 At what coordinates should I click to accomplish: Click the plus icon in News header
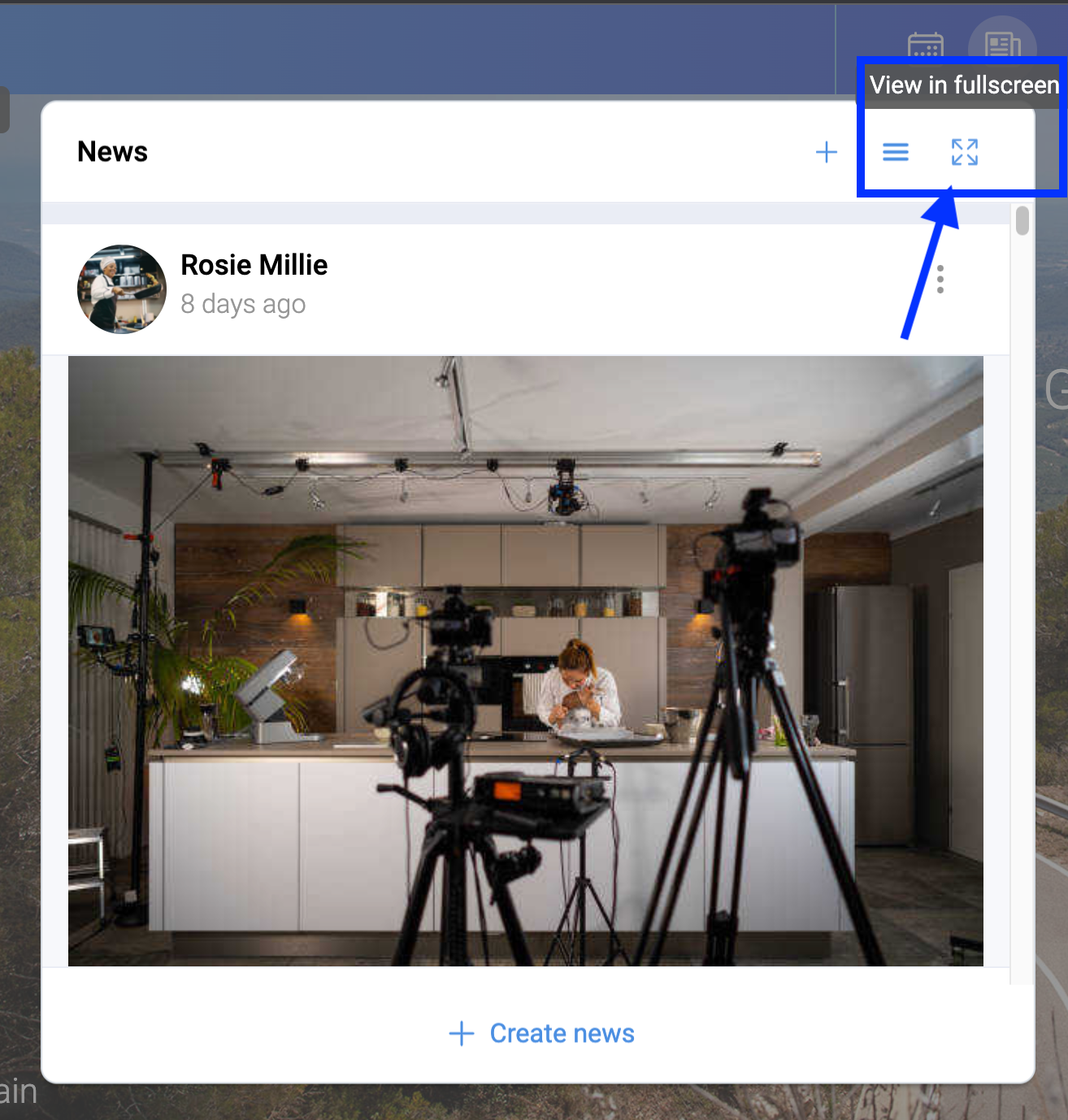pyautogui.click(x=826, y=152)
